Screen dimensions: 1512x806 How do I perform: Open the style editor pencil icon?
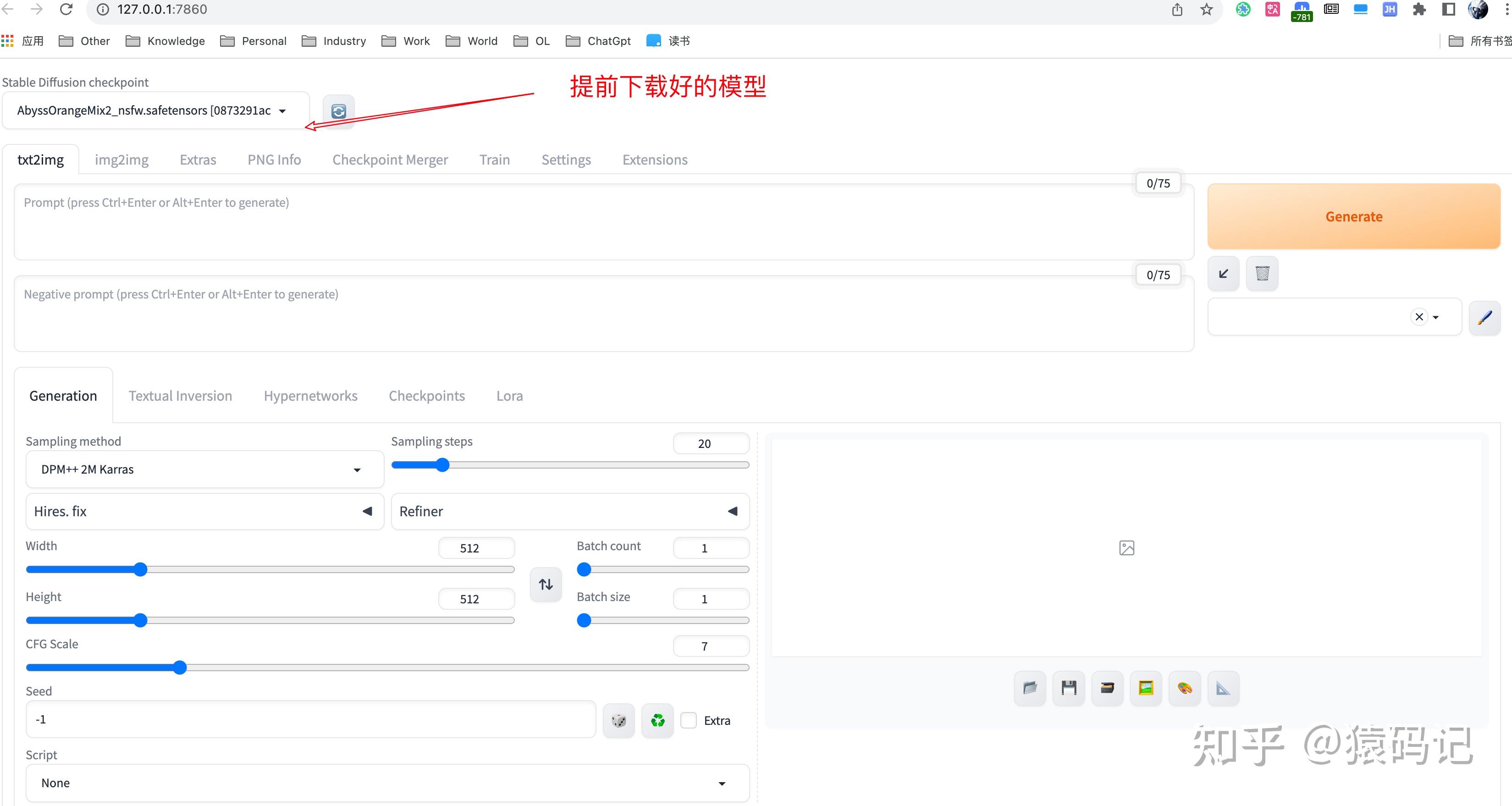(1484, 318)
